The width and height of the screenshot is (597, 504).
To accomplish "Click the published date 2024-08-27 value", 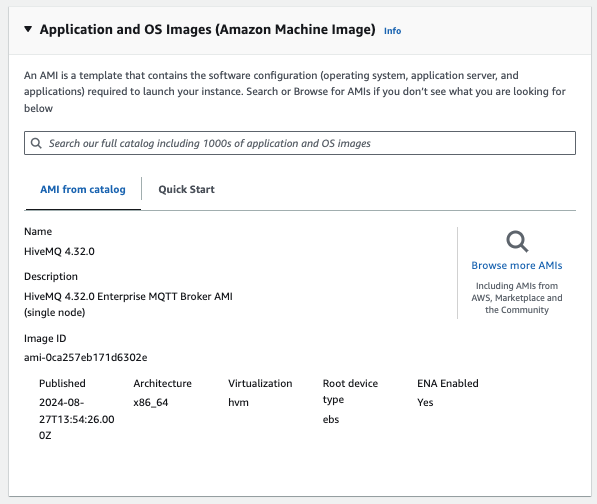I will 77,419.
